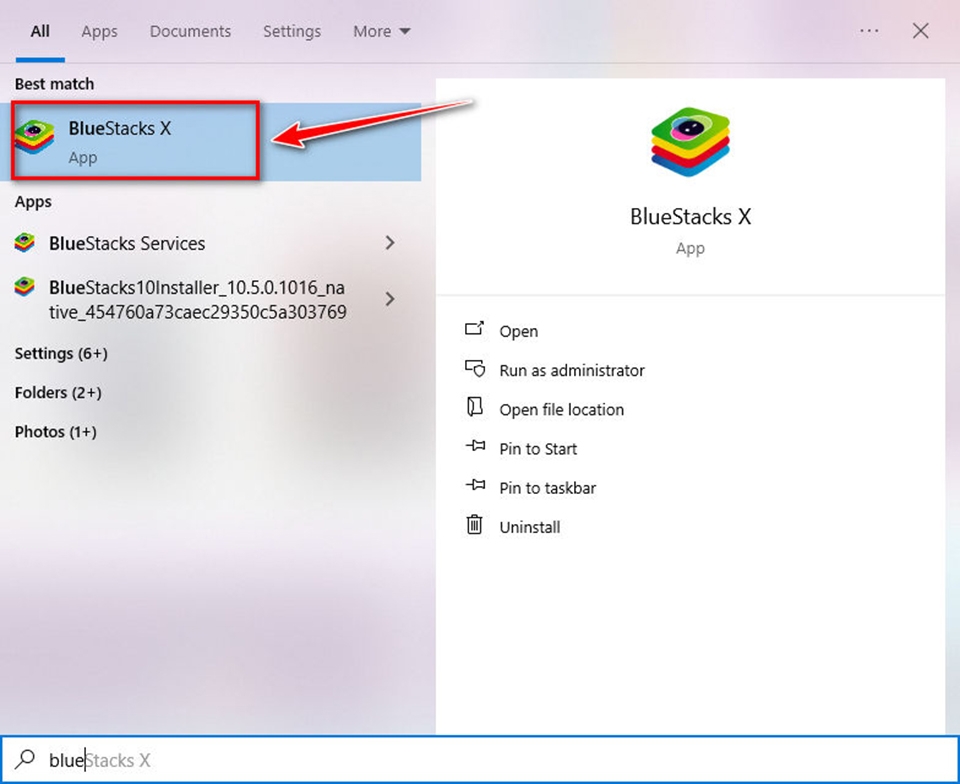Click the BlueStacks X icon in Best match
The width and height of the screenshot is (960, 784).
[x=34, y=137]
